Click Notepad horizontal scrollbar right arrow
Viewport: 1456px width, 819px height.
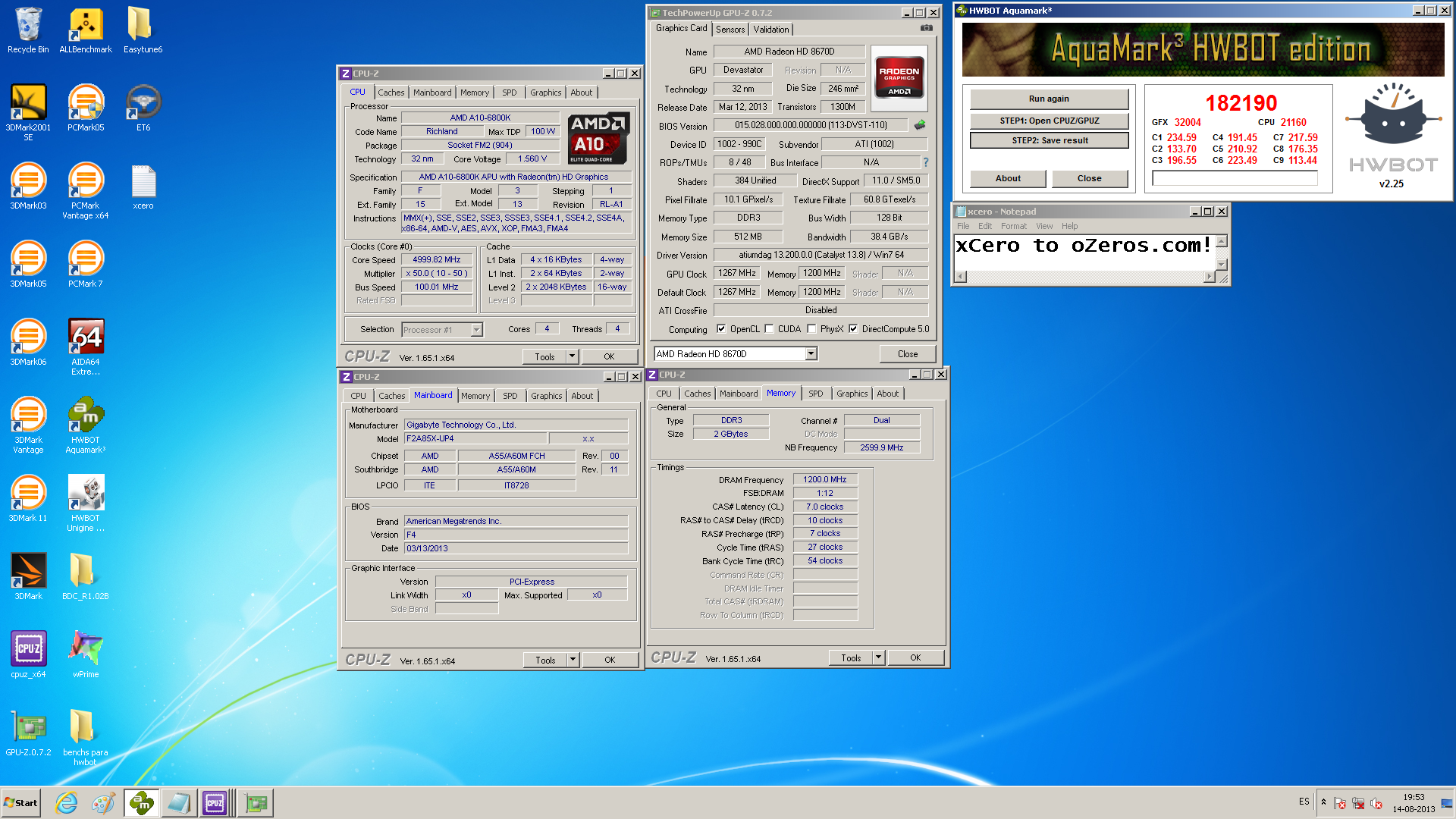point(1210,277)
